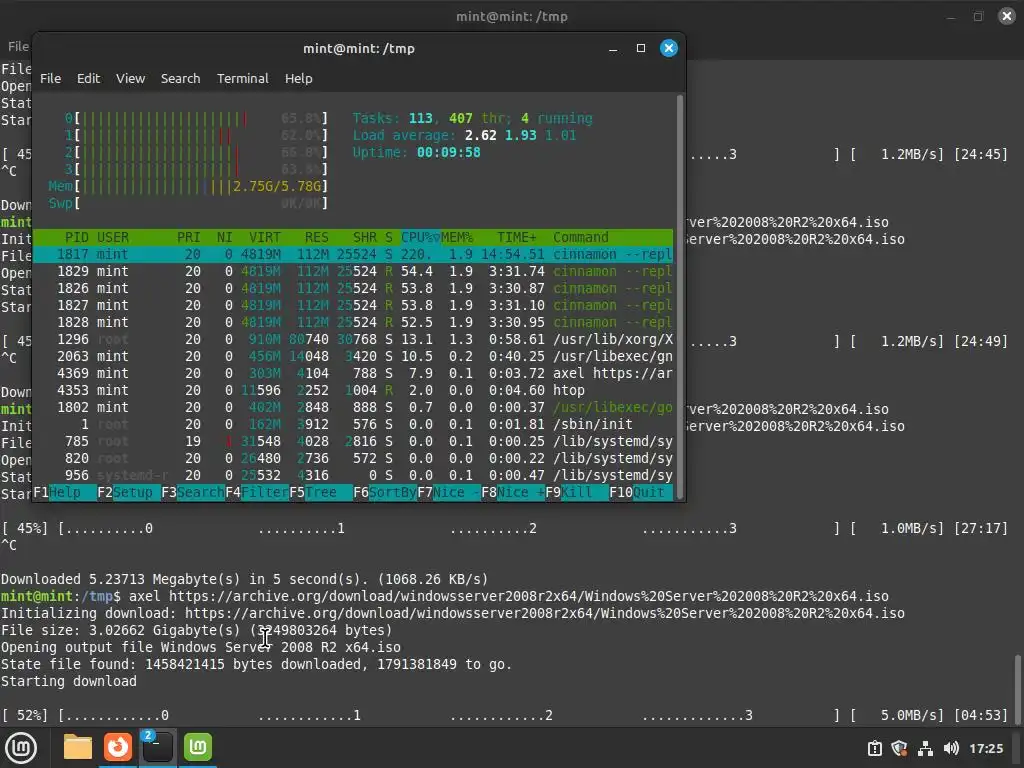Sort by the PID column header
Screen dimensions: 1024x768
pos(76,237)
